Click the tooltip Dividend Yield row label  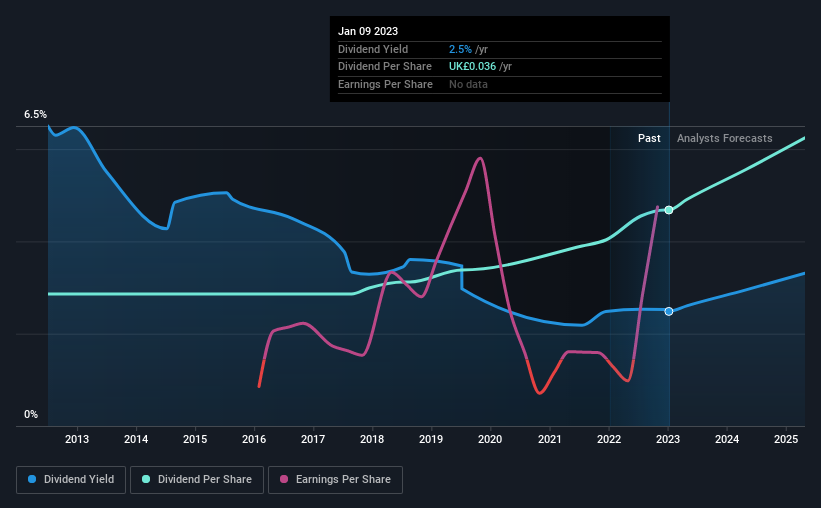373,49
